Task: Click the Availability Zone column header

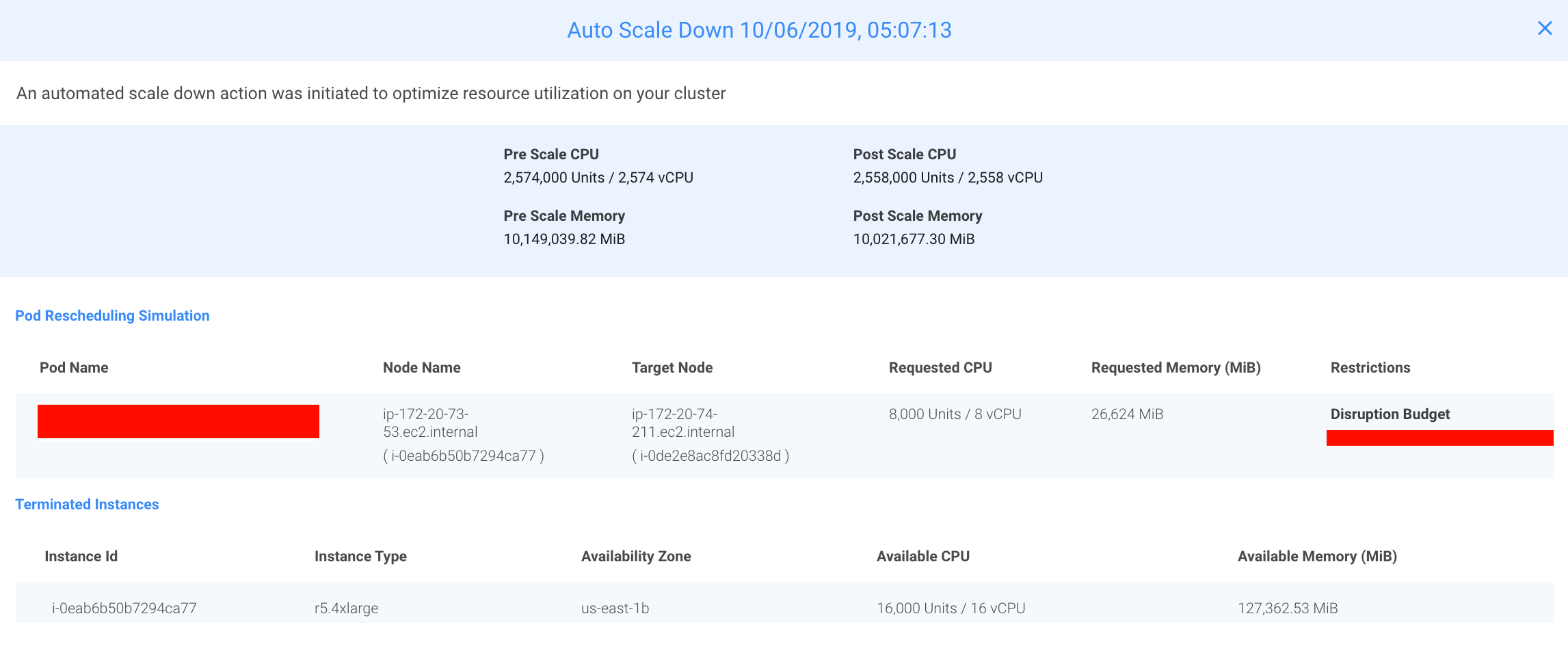Action: 635,556
